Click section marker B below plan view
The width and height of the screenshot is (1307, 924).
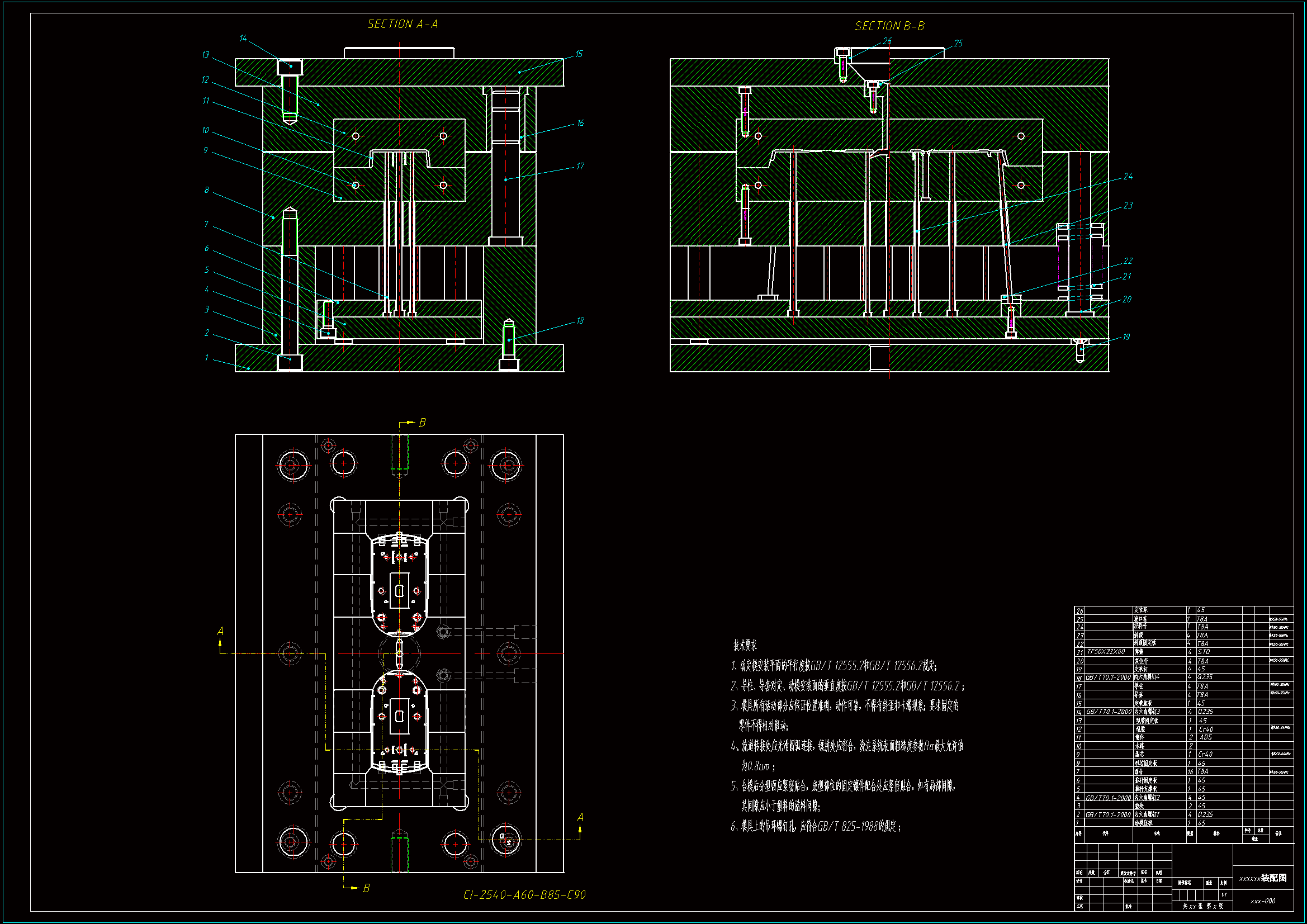(x=366, y=888)
